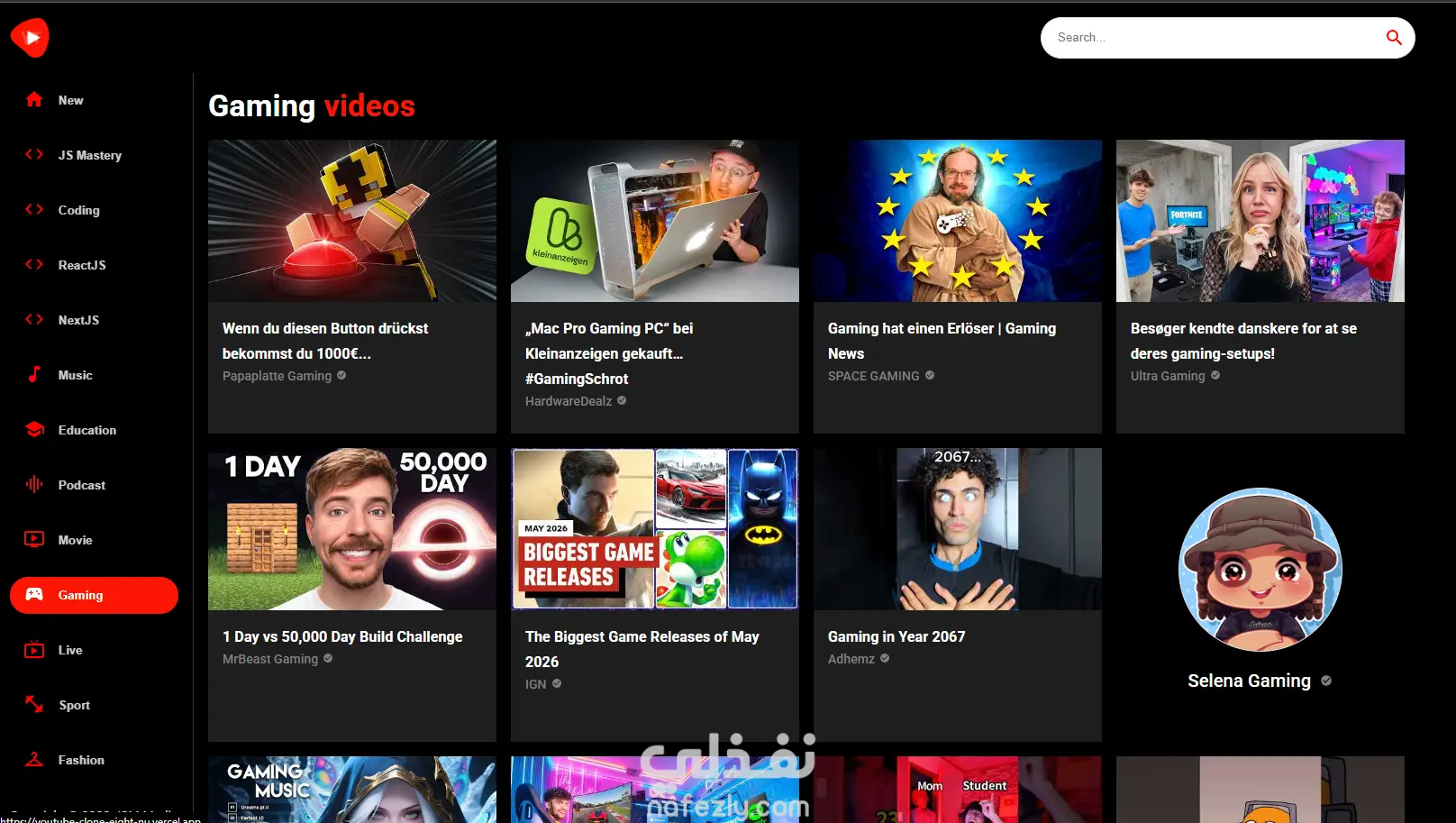Open the Coding category
This screenshot has width=1456, height=823.
(x=94, y=210)
